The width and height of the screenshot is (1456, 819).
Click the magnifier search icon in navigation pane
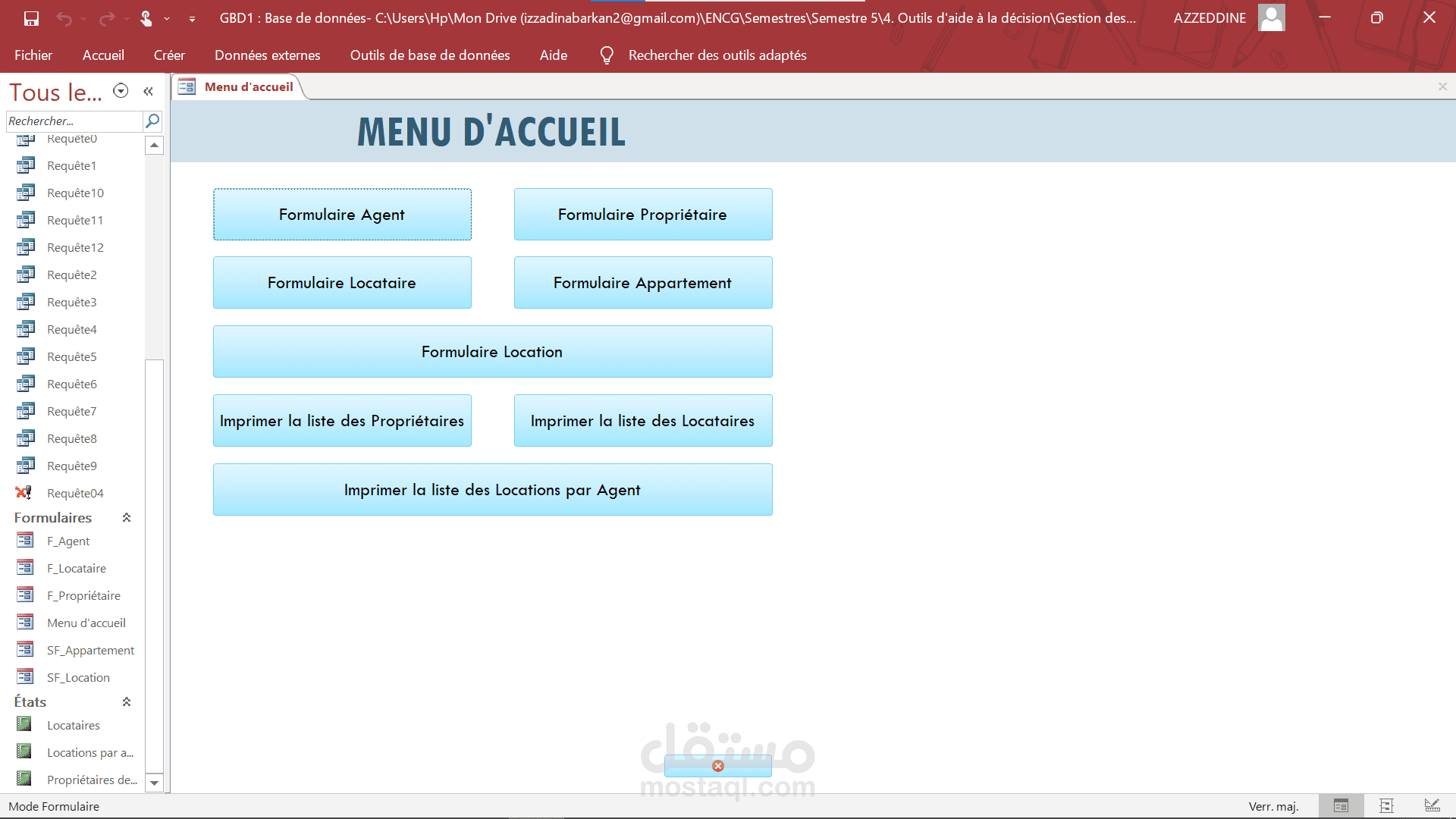152,121
